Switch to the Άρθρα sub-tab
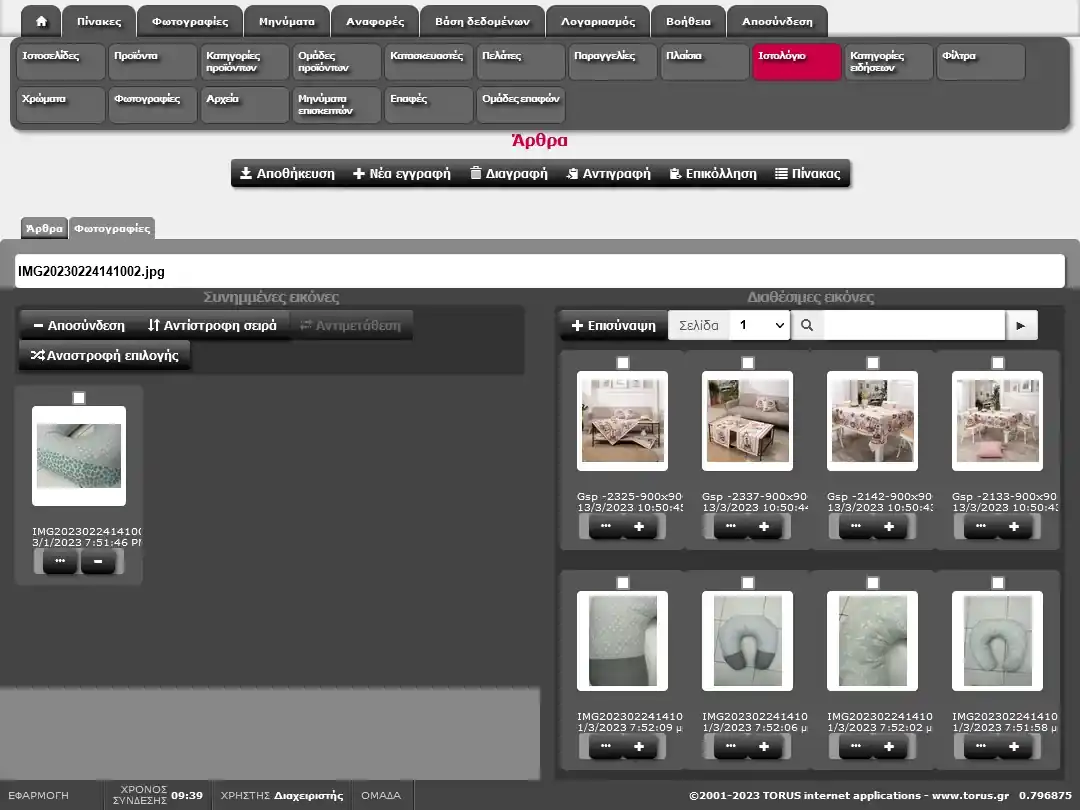The width and height of the screenshot is (1080, 810). click(x=44, y=228)
